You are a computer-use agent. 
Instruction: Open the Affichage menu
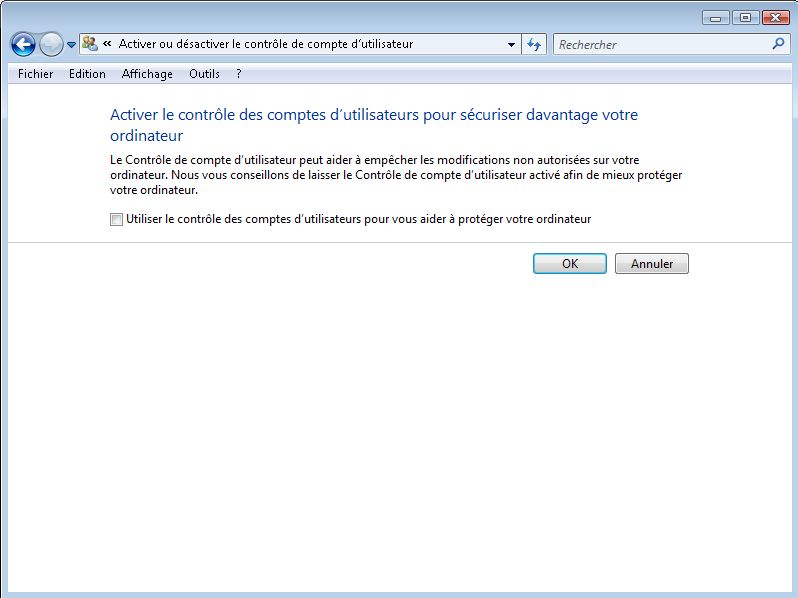[147, 74]
